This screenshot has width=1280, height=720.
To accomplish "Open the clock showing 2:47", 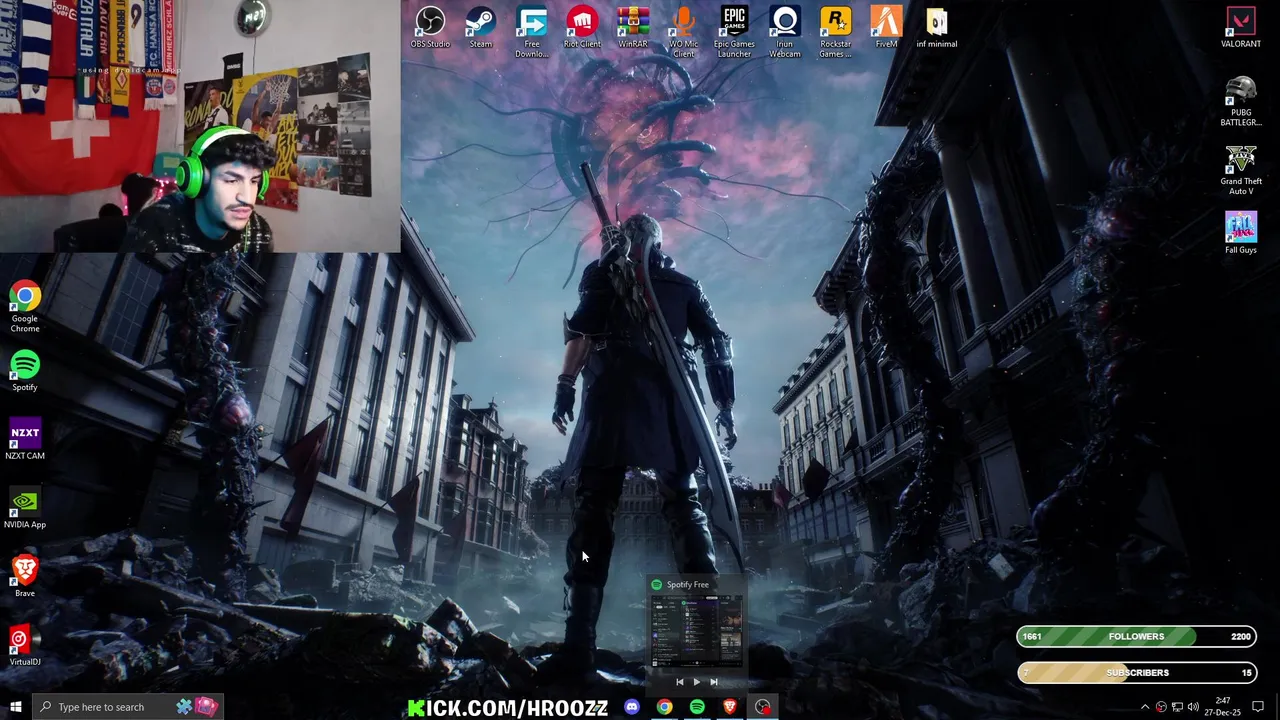I will click(x=1223, y=707).
